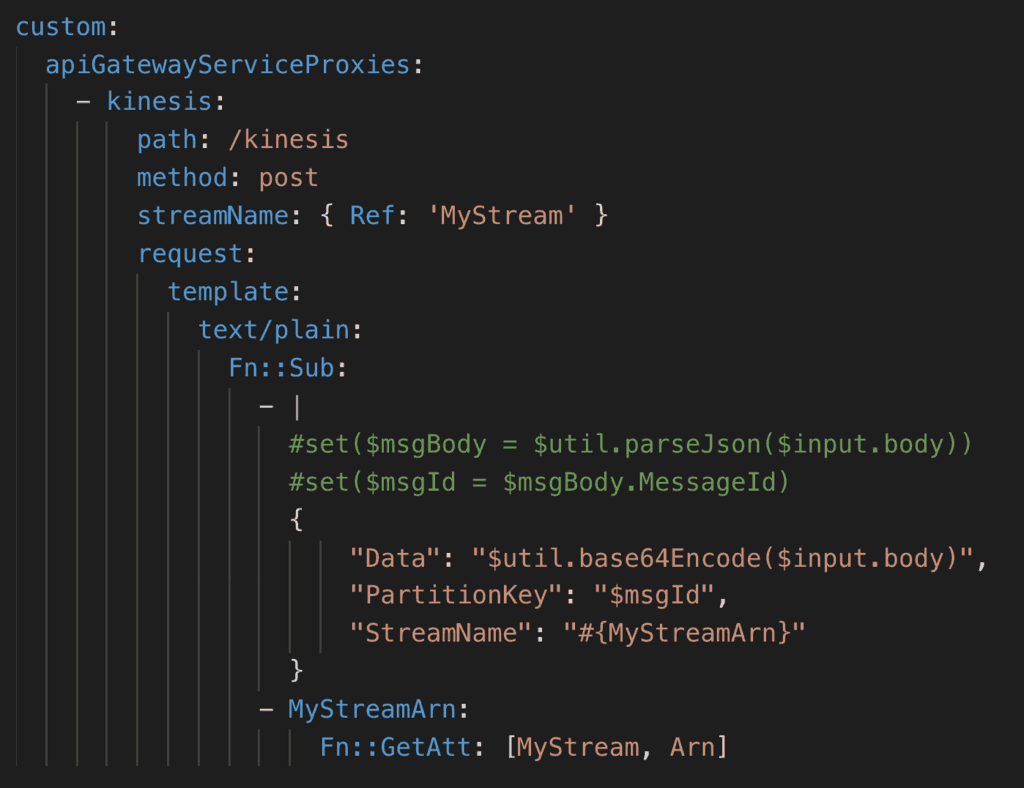Select the 'method' key
The width and height of the screenshot is (1024, 788).
click(x=182, y=178)
